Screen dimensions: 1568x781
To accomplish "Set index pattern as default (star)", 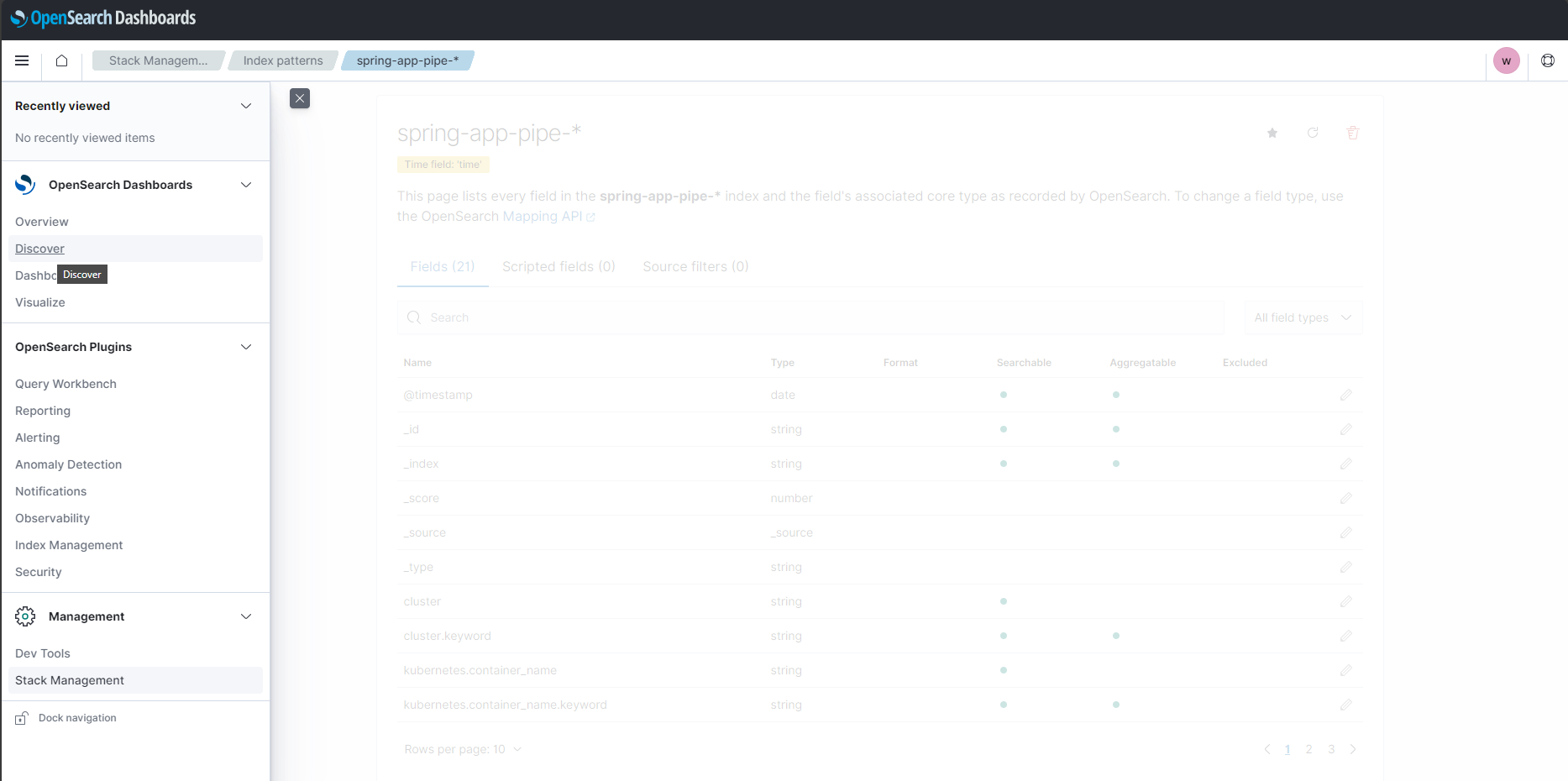I will (1272, 133).
